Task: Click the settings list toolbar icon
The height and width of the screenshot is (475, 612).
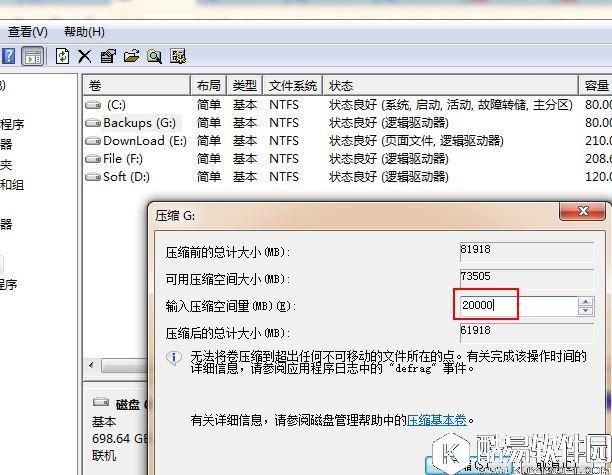Action: click(x=178, y=57)
